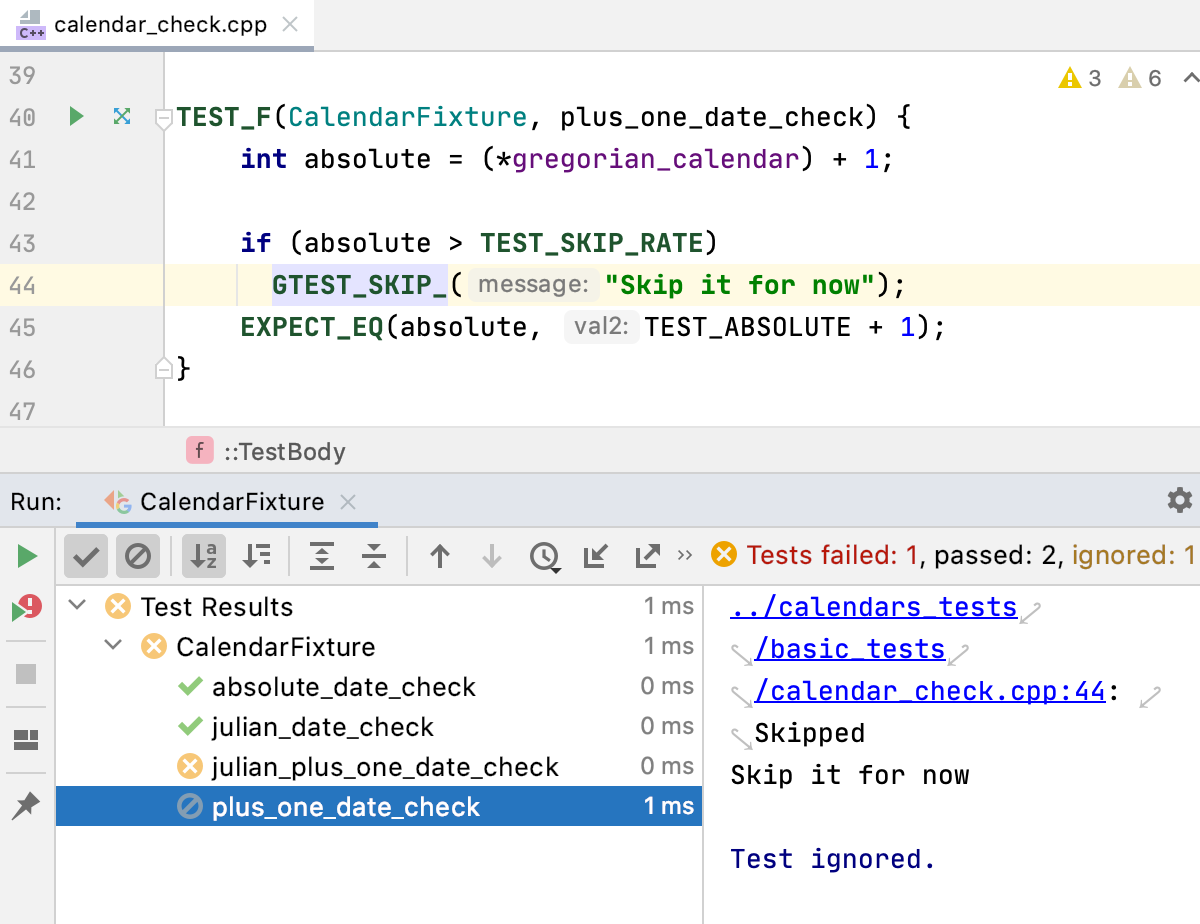Collapse the CalendarFixture tree node

coord(116,647)
